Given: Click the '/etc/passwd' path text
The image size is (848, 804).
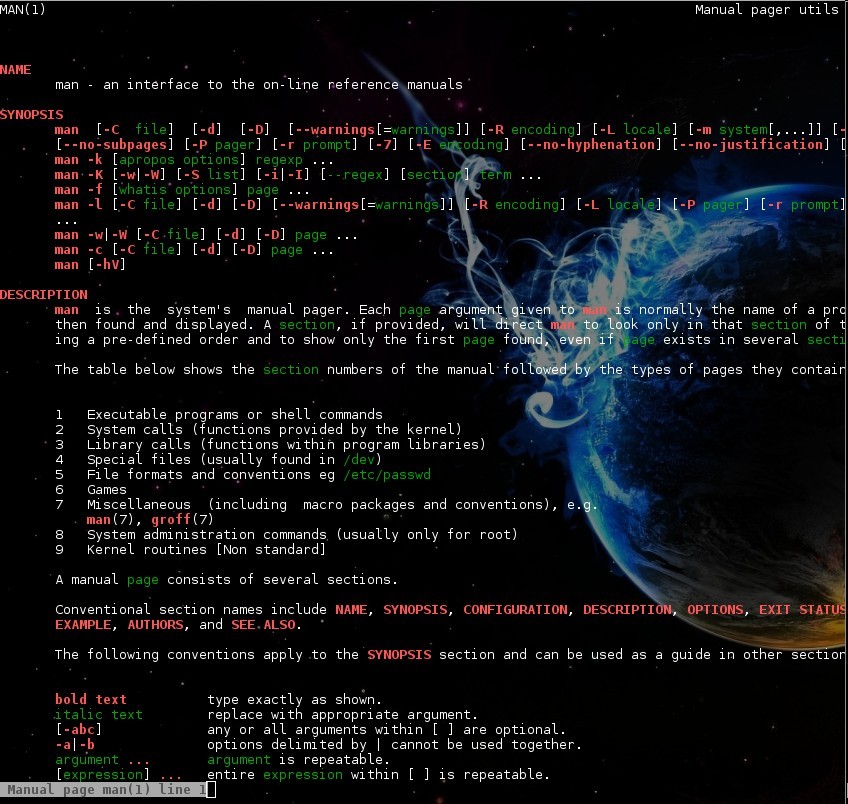Looking at the screenshot, I should (x=387, y=475).
